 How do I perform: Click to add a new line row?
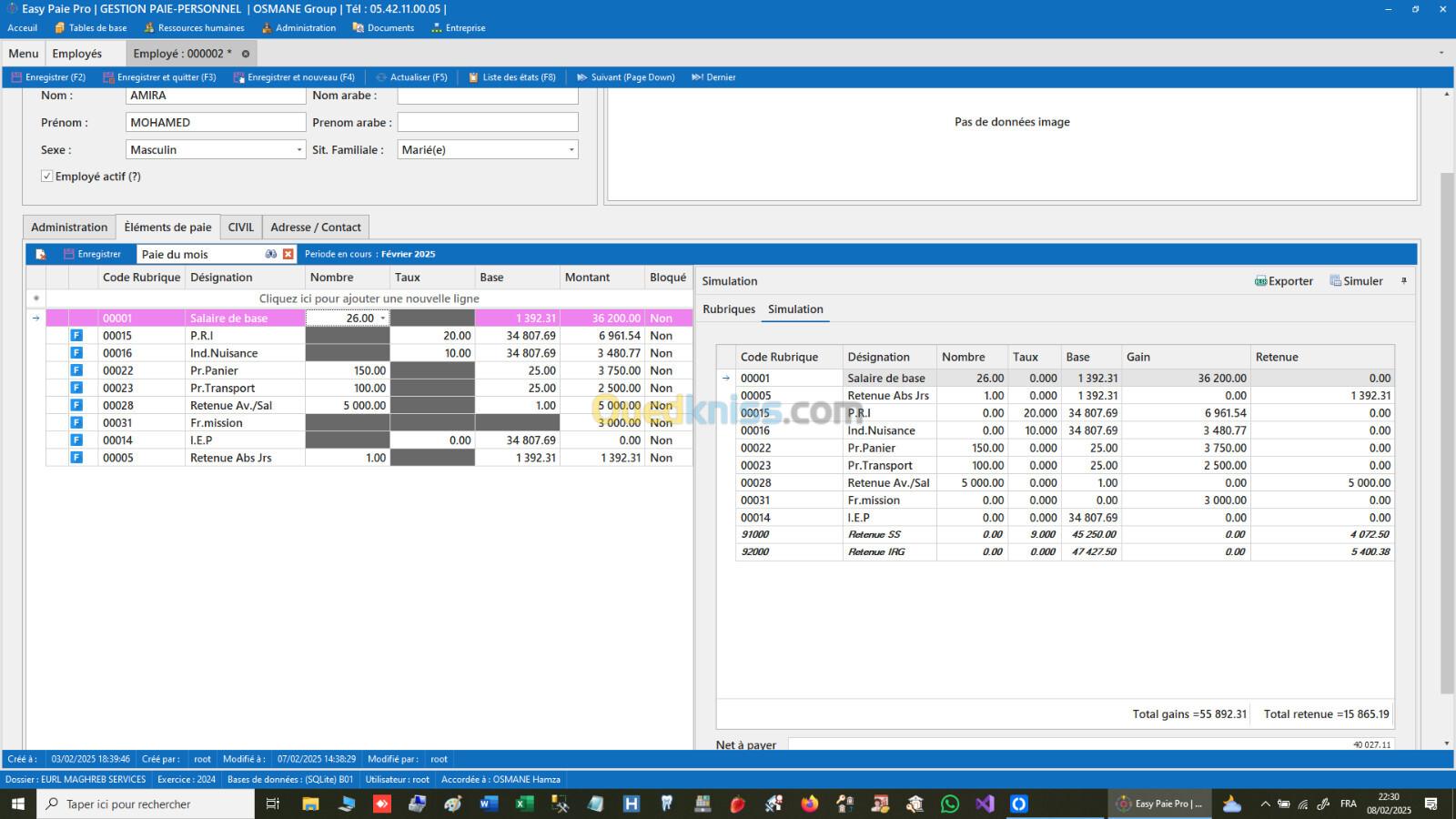click(x=369, y=298)
